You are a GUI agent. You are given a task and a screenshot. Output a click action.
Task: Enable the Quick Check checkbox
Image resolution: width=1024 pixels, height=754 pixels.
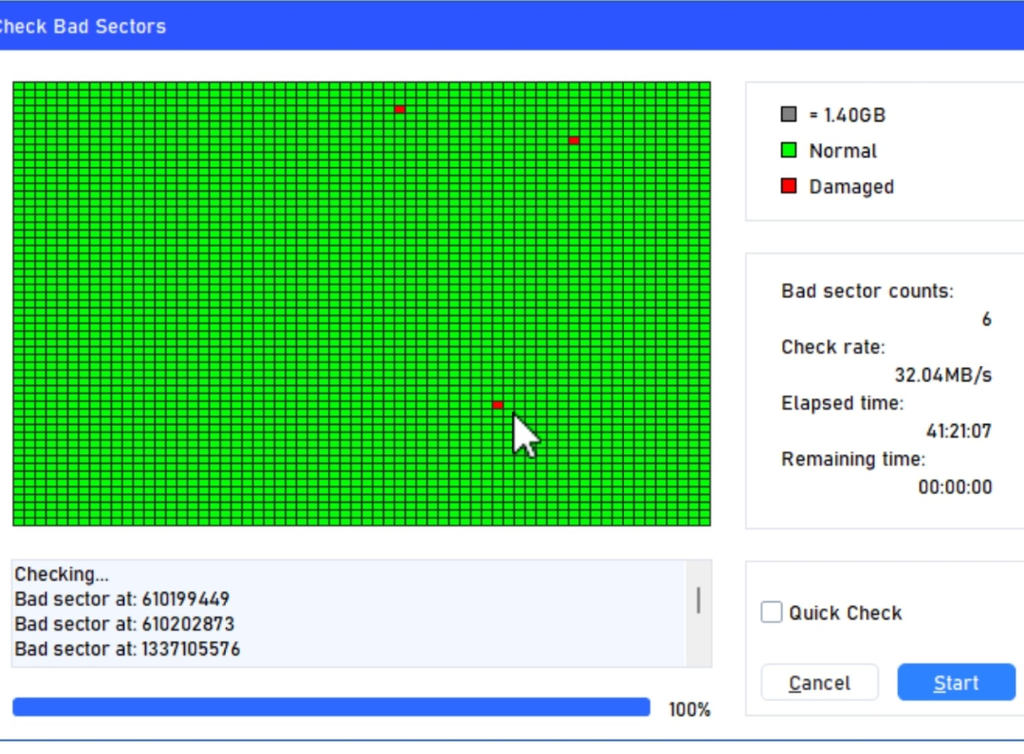click(771, 612)
